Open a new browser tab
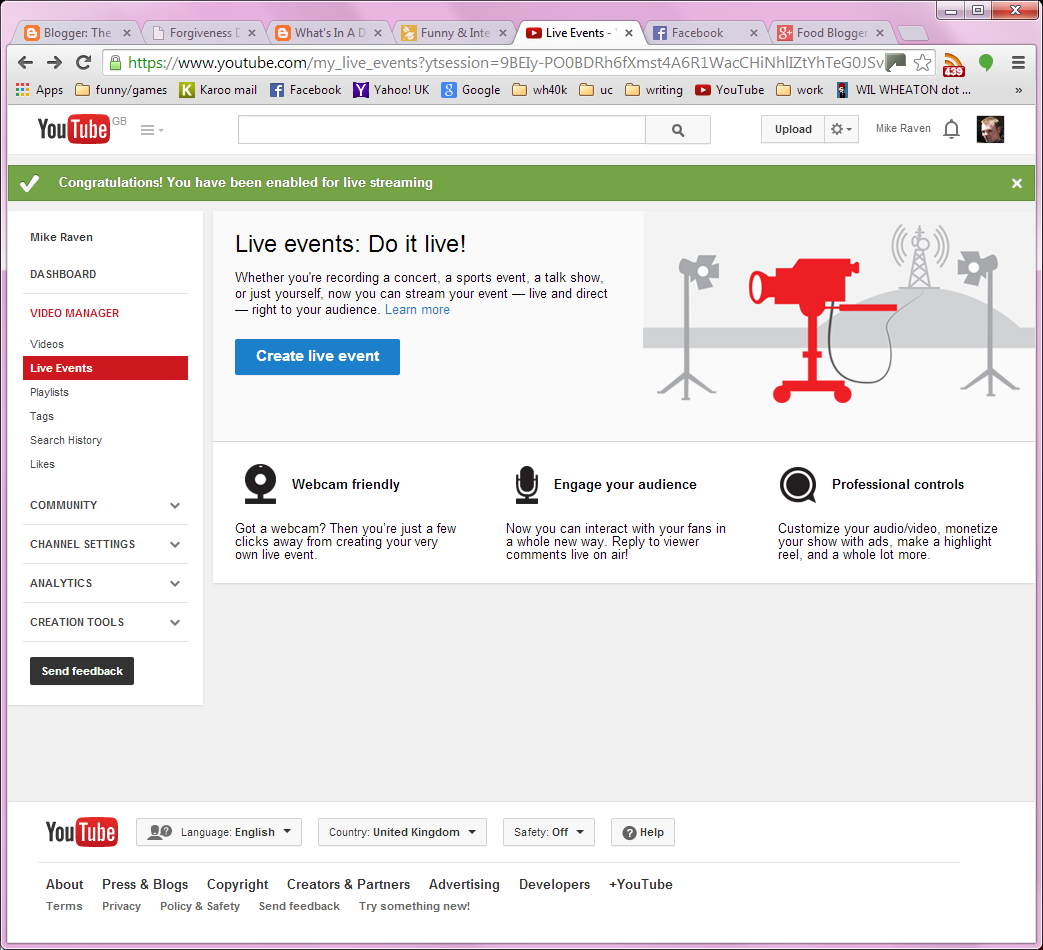The image size is (1043, 950). tap(913, 33)
